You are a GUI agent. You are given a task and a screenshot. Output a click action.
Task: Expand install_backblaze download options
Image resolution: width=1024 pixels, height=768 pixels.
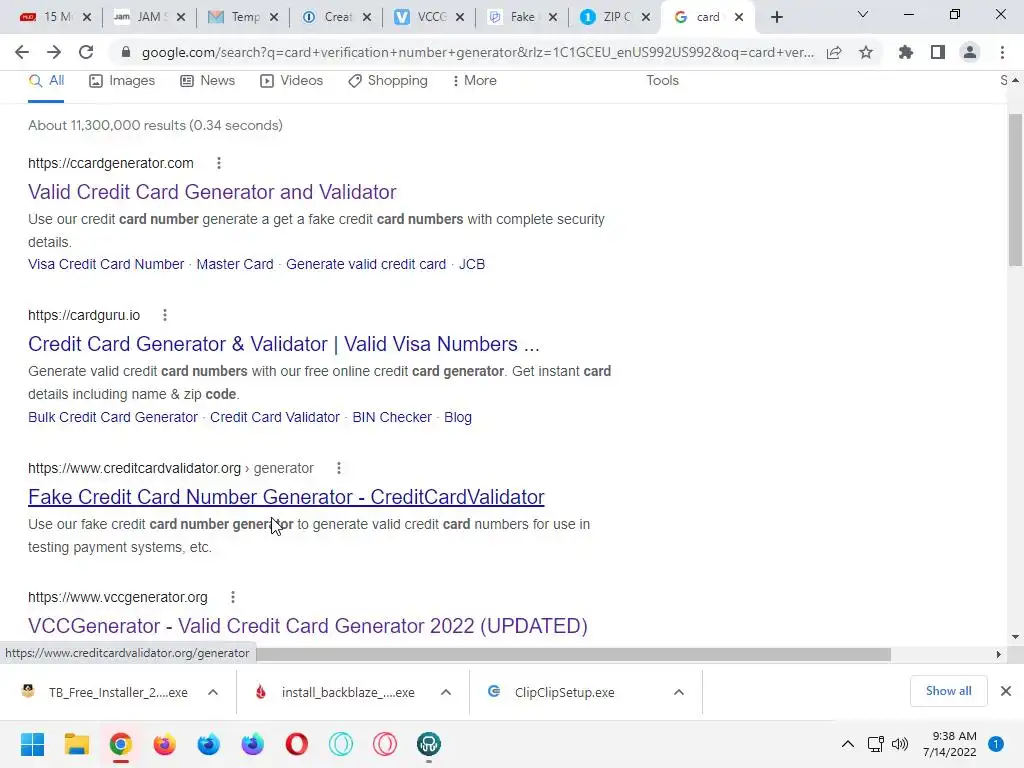coord(445,692)
